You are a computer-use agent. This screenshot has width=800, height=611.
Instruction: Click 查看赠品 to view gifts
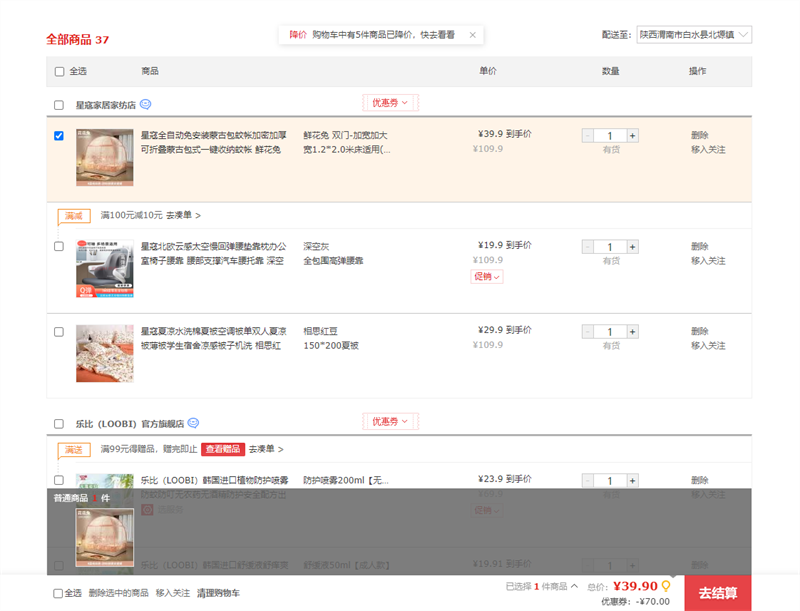click(222, 450)
